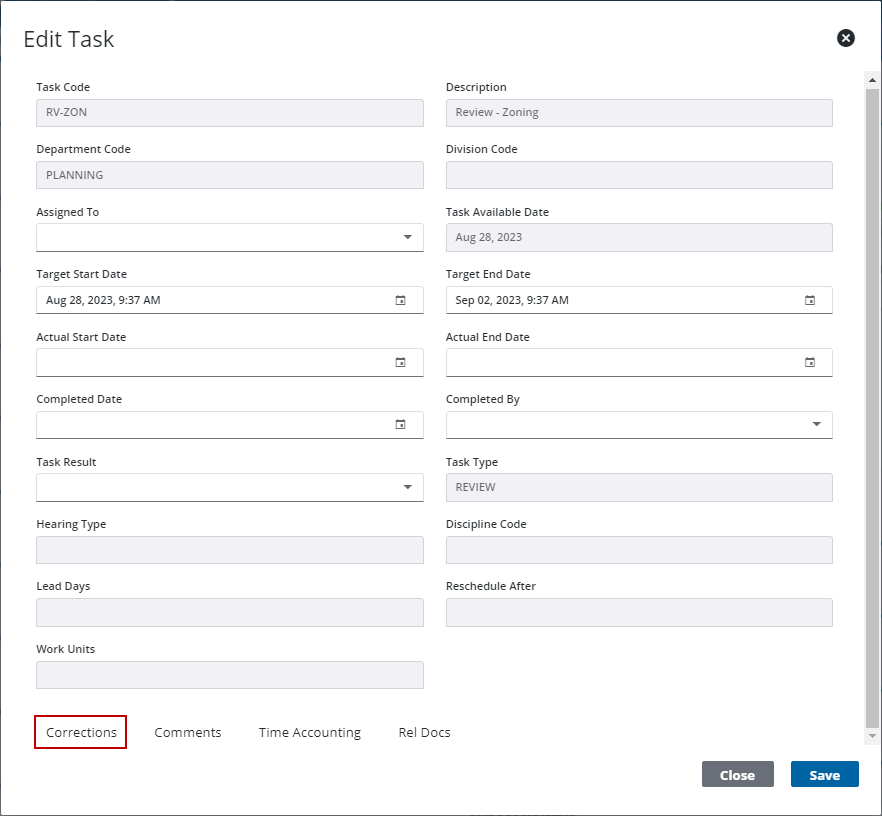
Task: Open the Assigned To dropdown
Action: (407, 237)
